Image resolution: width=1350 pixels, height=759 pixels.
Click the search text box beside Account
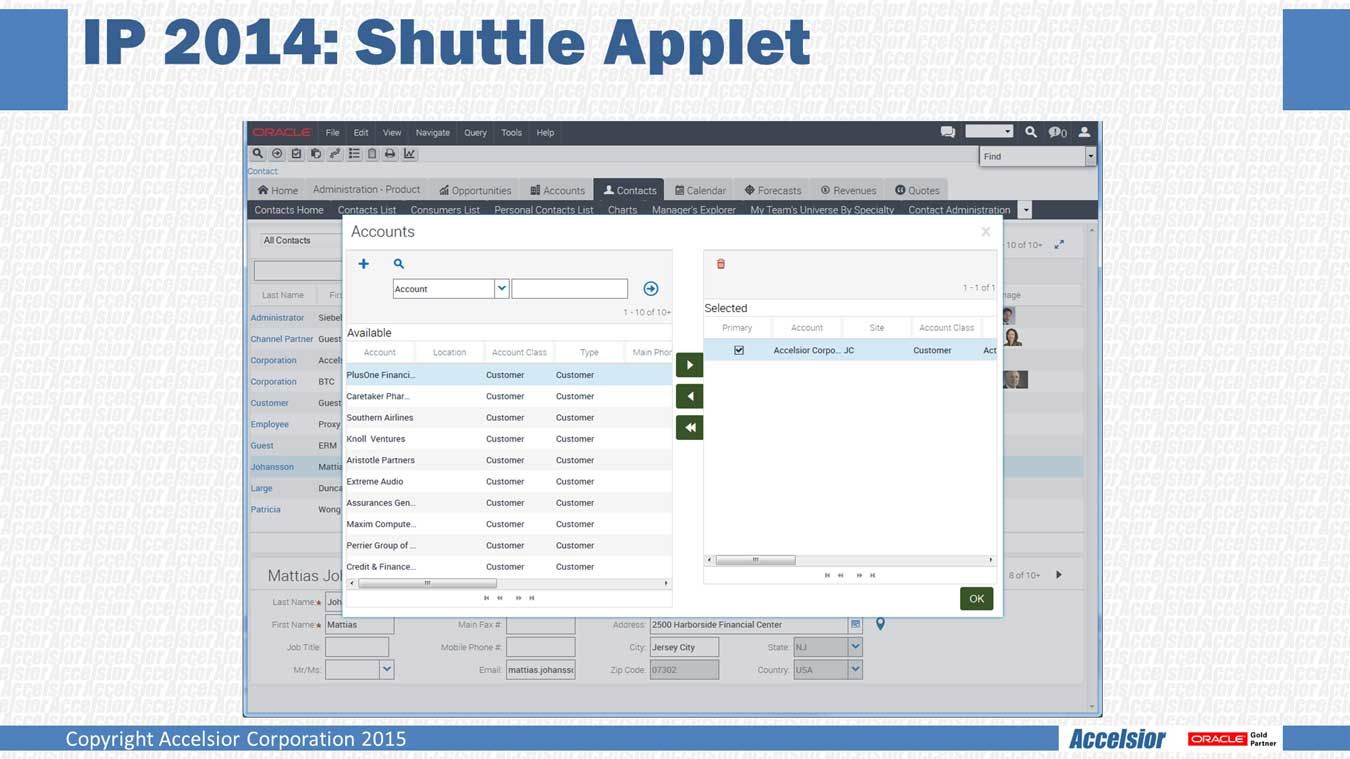(x=569, y=289)
